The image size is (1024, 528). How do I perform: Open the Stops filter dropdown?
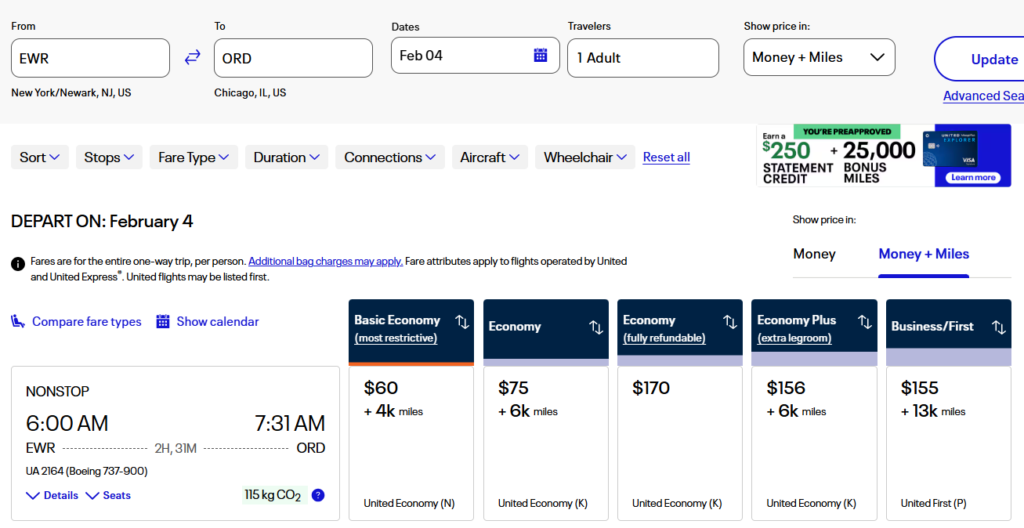[109, 157]
